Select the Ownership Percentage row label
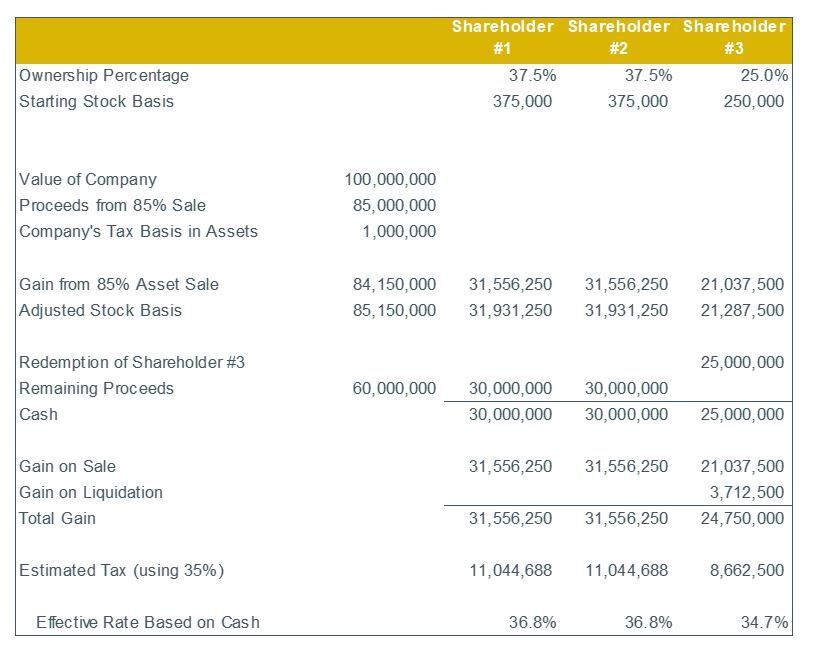Viewport: 816px width, 652px height. (104, 76)
